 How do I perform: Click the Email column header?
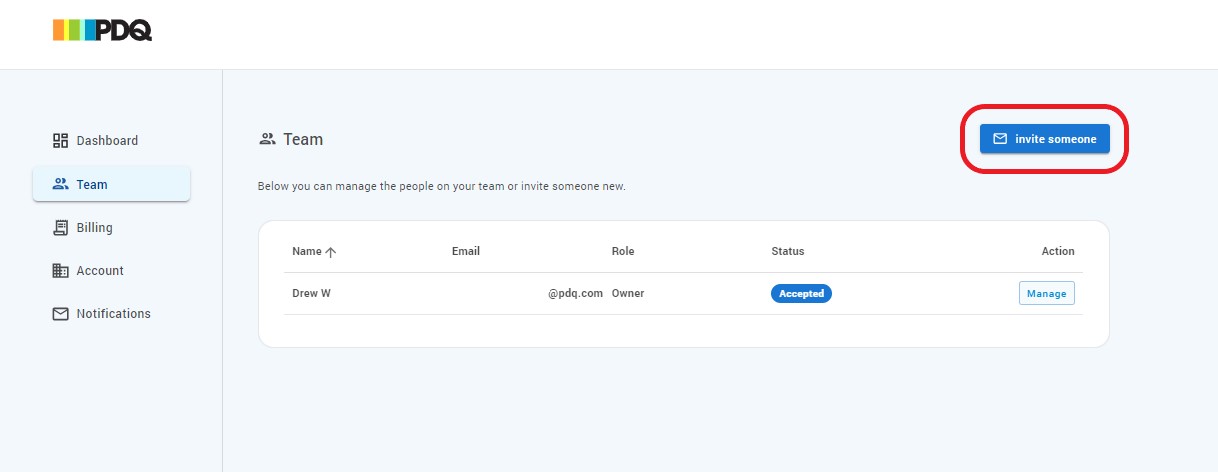coord(466,251)
